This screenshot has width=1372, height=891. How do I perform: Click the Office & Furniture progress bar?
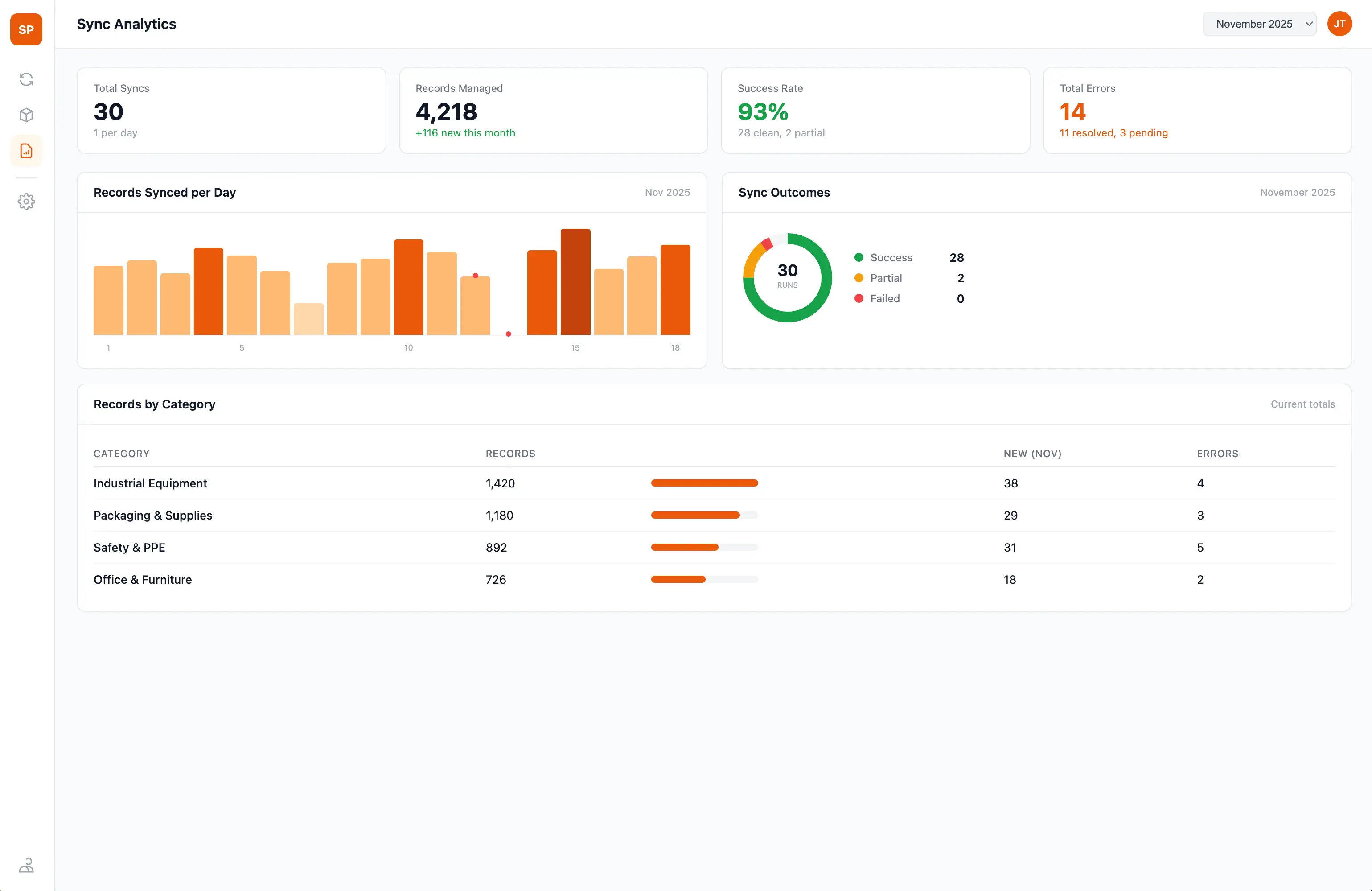(x=704, y=579)
